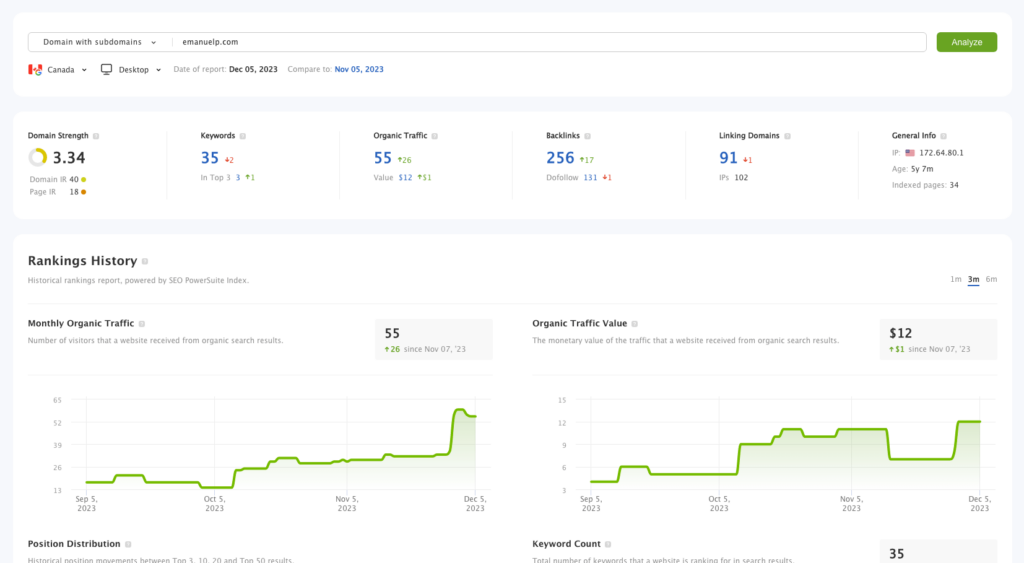Click the info icon beside General Info

click(x=944, y=136)
